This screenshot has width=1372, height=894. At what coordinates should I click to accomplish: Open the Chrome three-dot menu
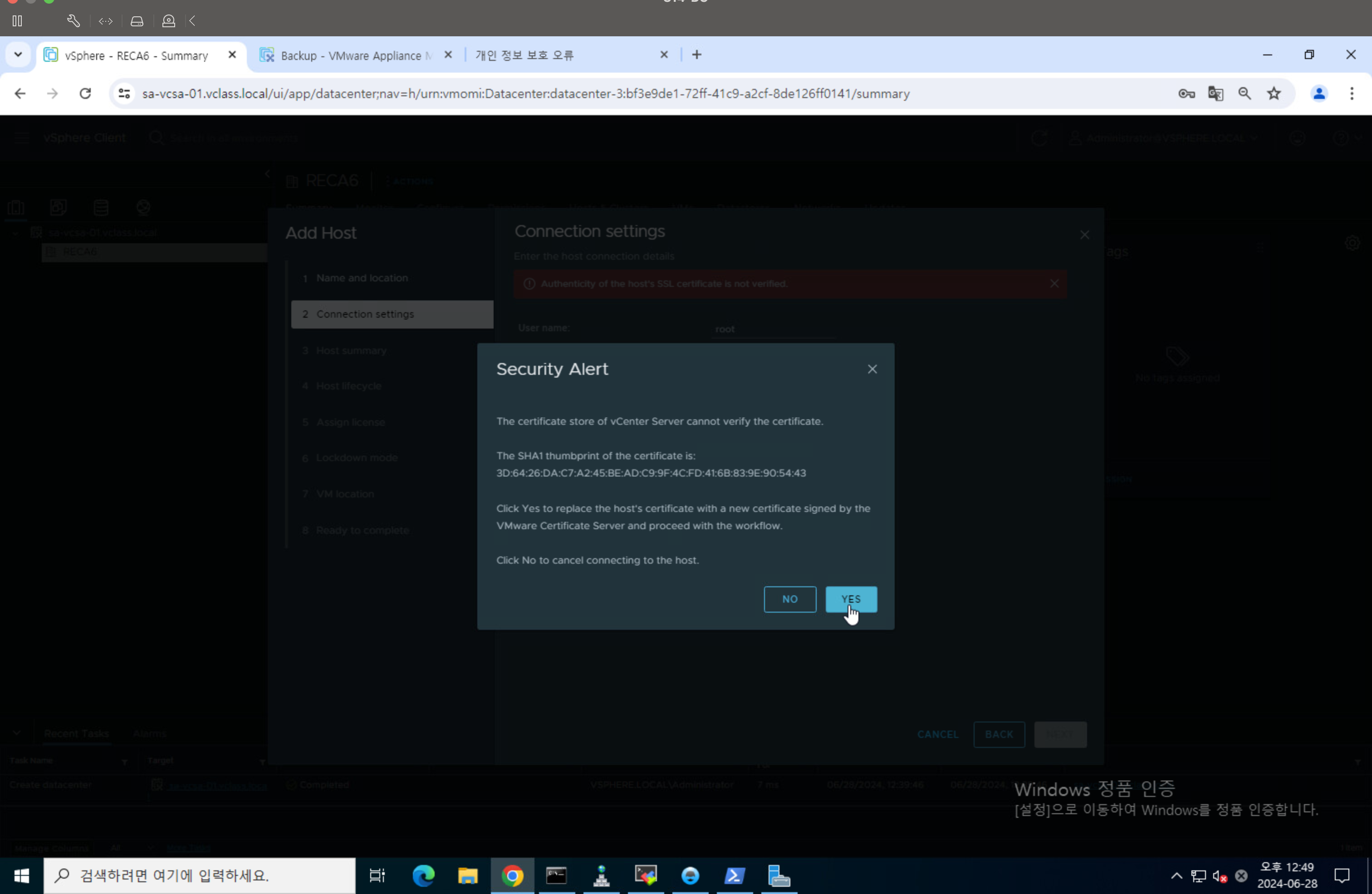click(1351, 93)
